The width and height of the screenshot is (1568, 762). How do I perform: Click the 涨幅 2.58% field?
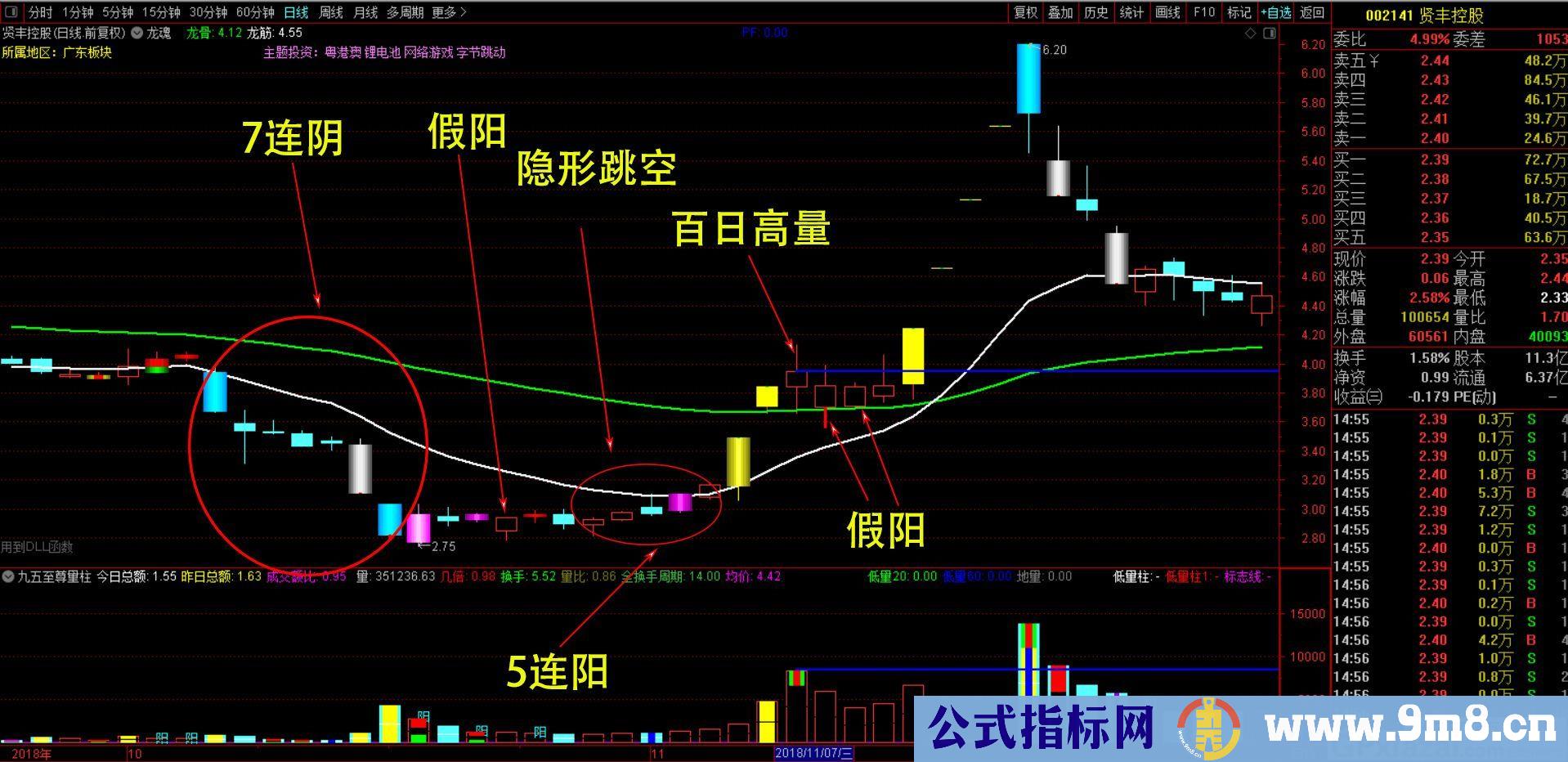[x=1391, y=298]
